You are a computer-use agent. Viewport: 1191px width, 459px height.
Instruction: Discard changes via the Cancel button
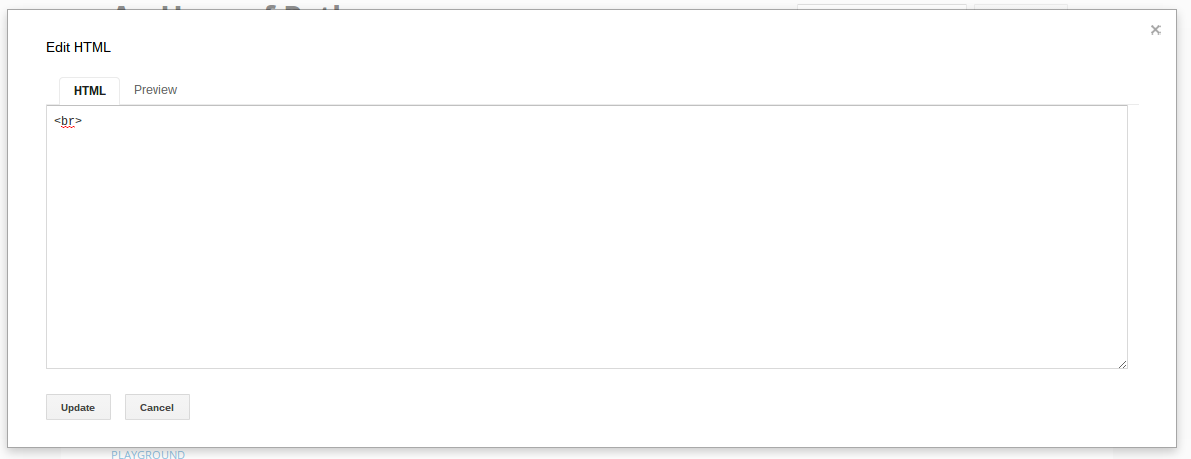pyautogui.click(x=157, y=407)
